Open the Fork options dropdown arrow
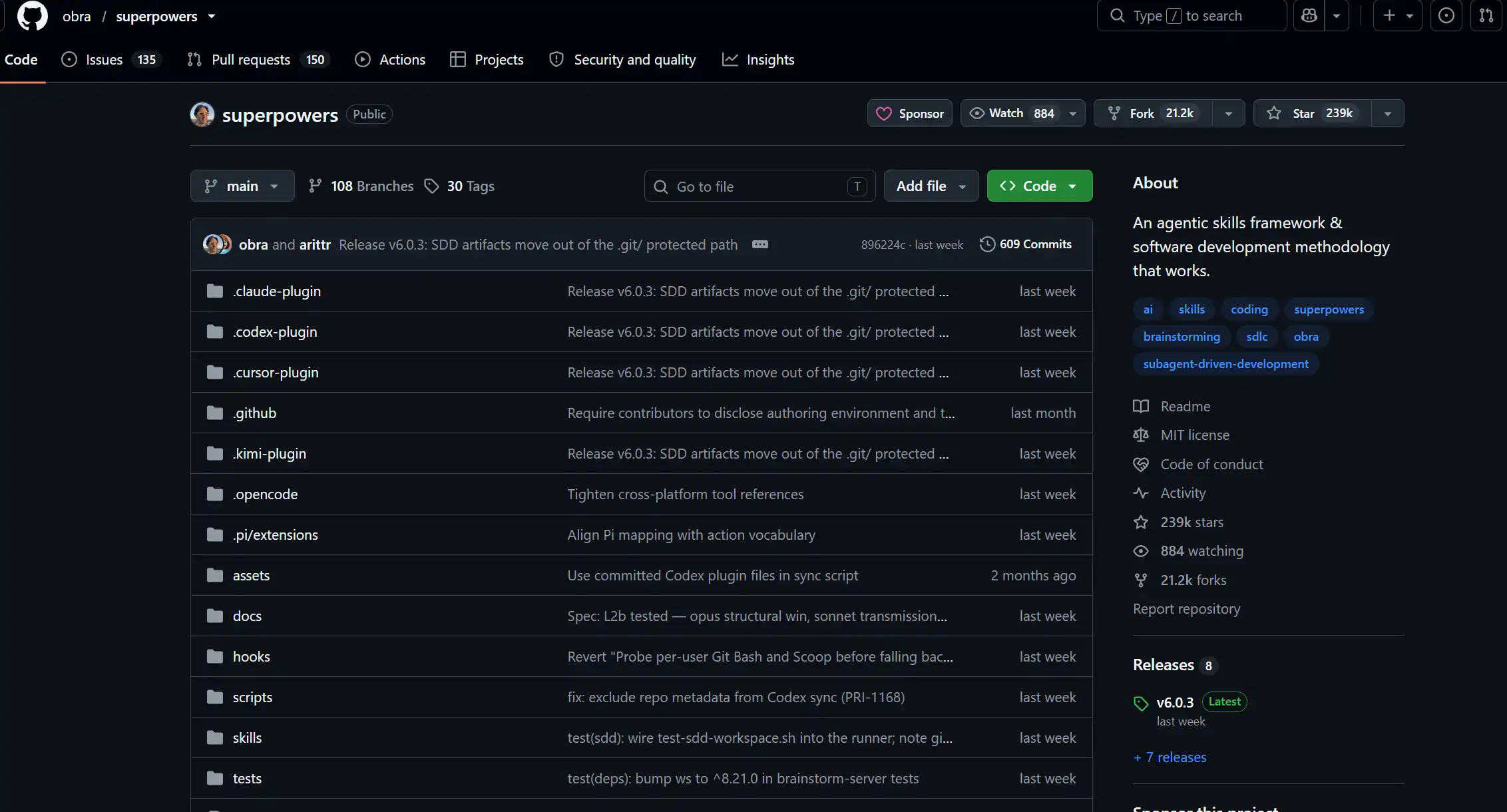1507x812 pixels. coord(1229,113)
